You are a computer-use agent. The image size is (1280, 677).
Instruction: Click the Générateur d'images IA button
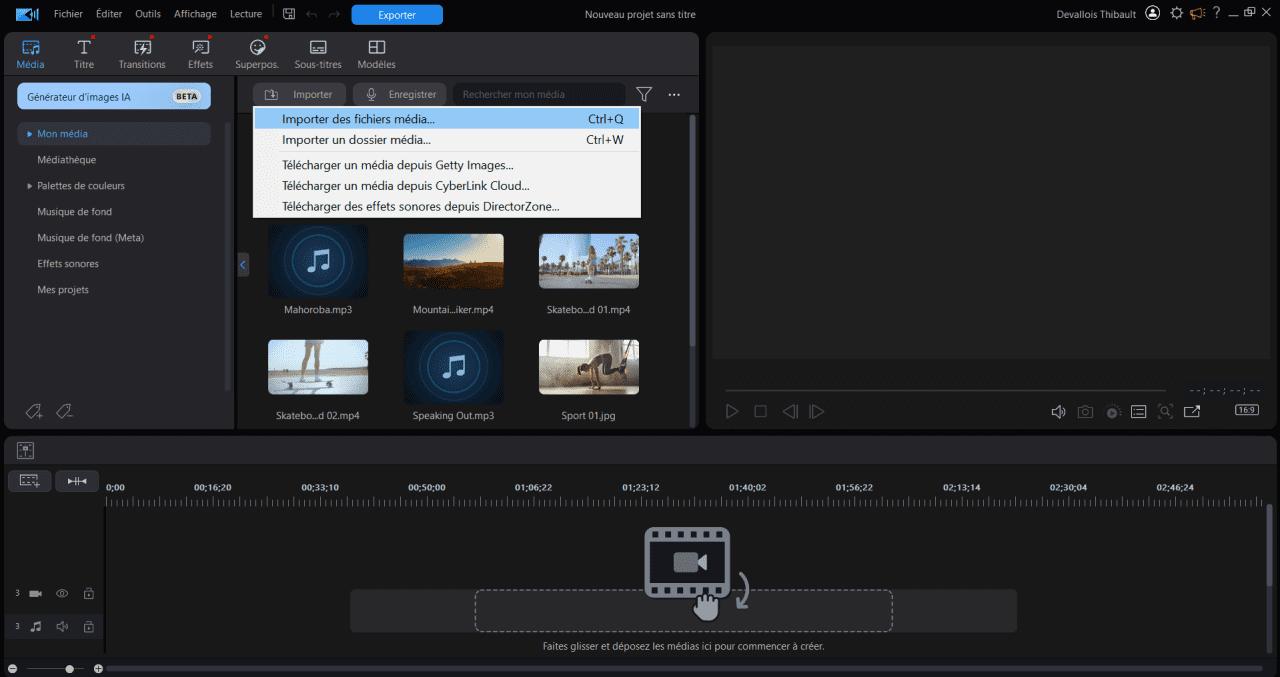click(114, 97)
